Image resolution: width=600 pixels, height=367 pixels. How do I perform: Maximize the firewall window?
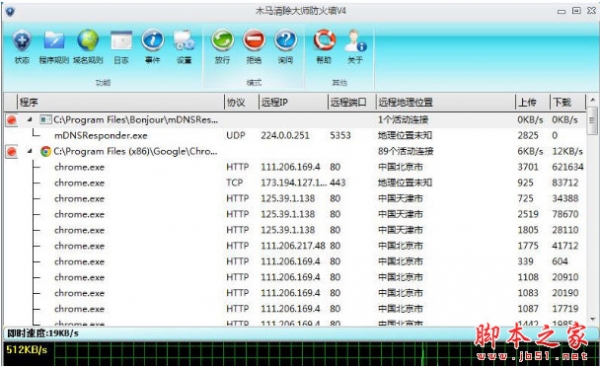576,11
